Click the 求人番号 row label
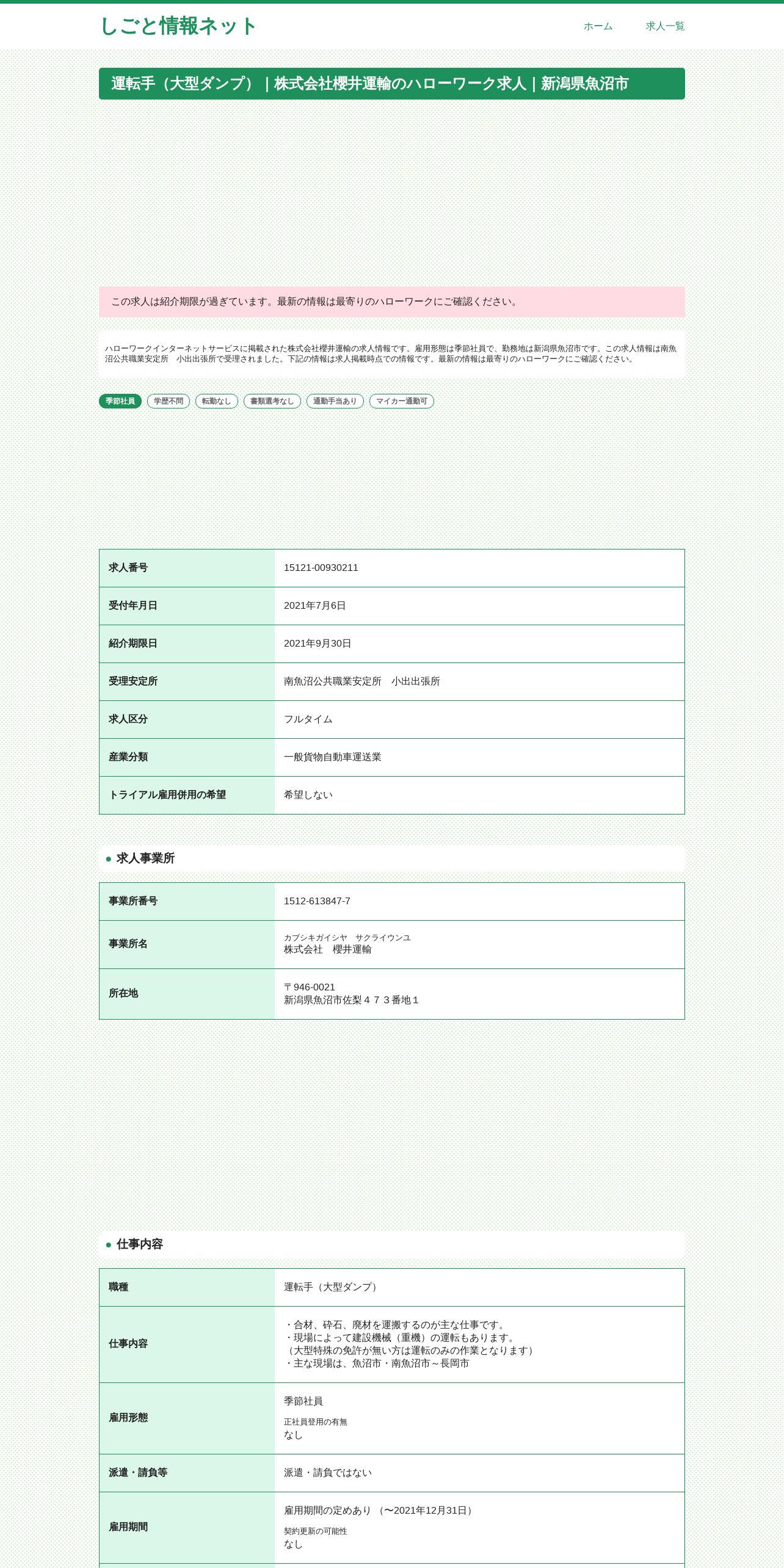 [128, 568]
